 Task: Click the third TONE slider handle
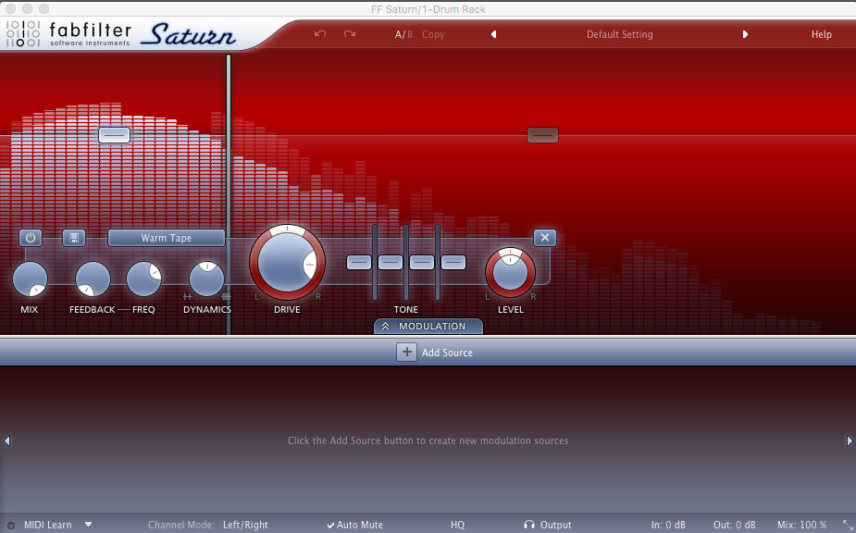click(422, 262)
